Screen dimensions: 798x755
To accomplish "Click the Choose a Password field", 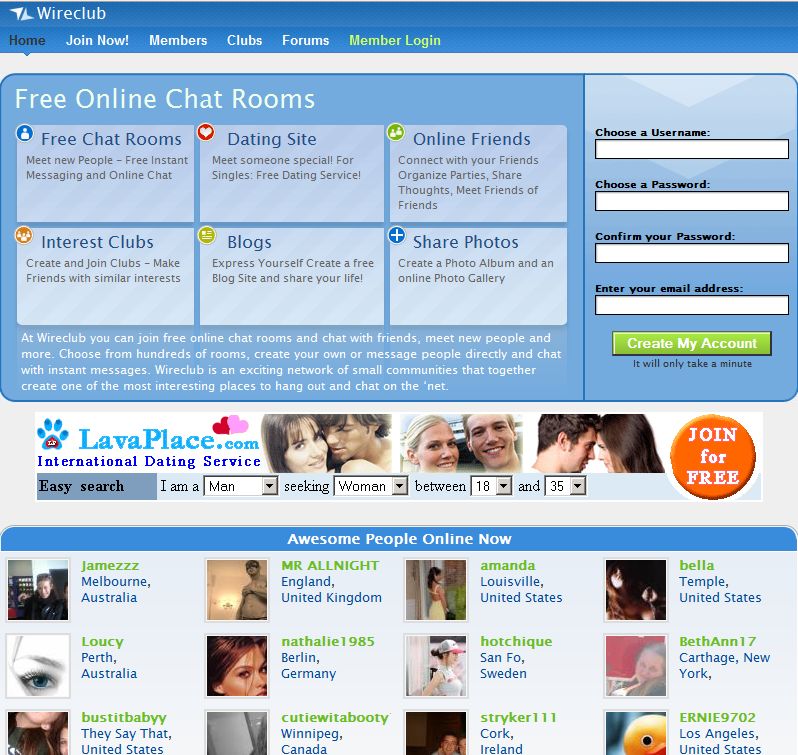I will click(x=692, y=201).
